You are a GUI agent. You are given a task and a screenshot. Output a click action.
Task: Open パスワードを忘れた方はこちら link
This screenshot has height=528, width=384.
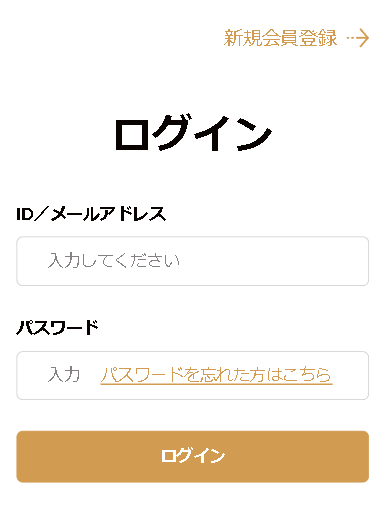tap(216, 375)
